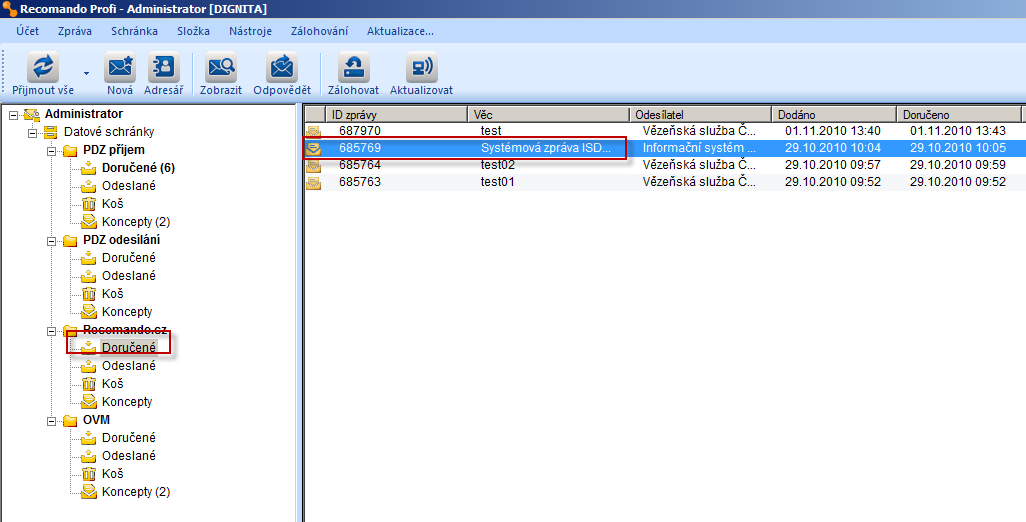Viewport: 1026px width, 522px height.
Task: Sort by the Odesílatel column header
Action: (700, 114)
